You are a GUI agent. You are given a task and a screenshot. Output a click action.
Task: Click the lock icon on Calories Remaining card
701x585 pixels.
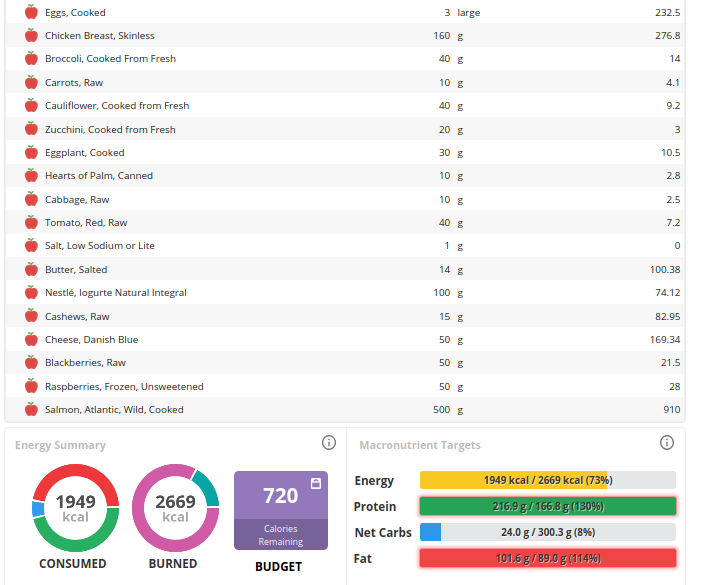pyautogui.click(x=316, y=483)
